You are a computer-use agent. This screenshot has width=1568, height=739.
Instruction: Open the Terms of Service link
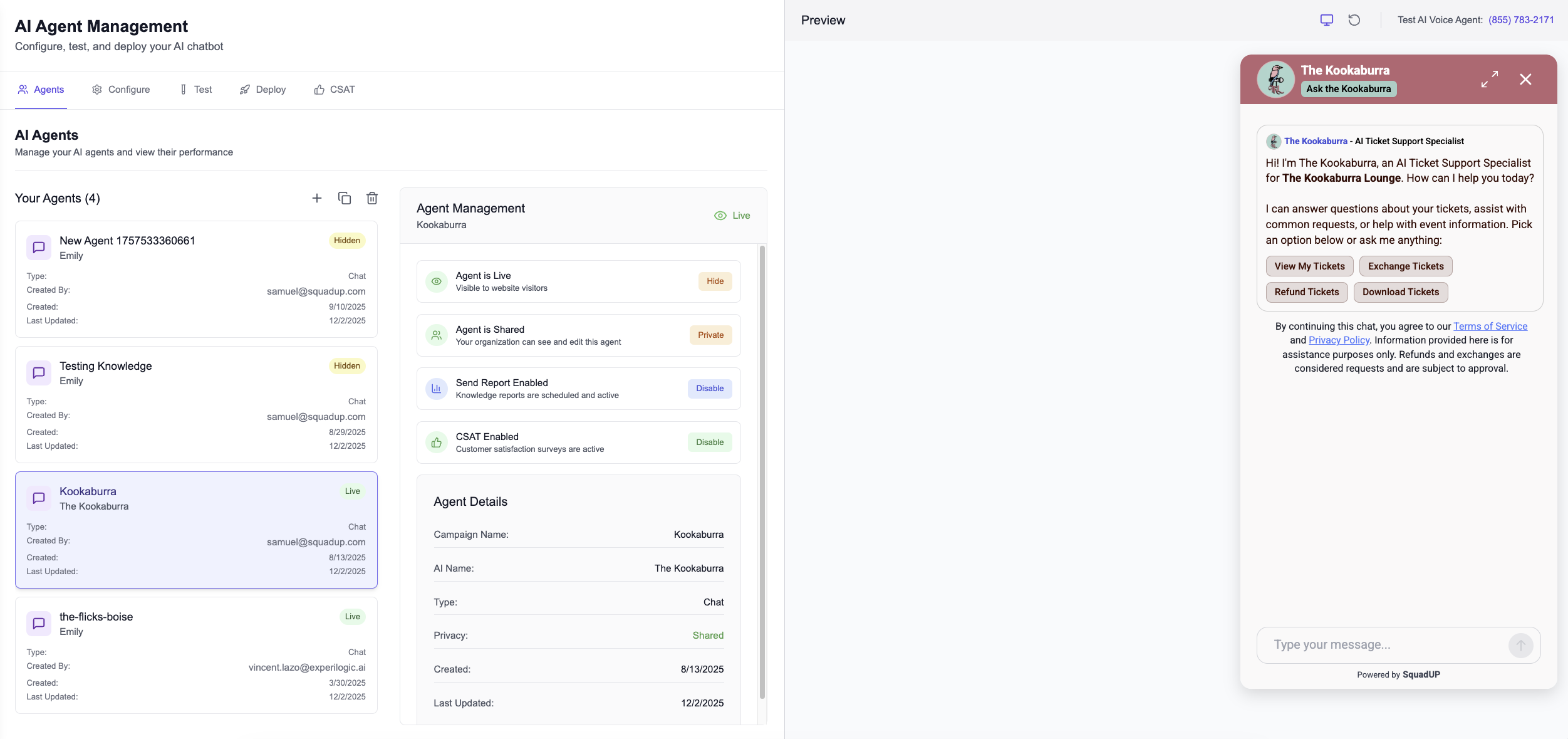coord(1490,326)
